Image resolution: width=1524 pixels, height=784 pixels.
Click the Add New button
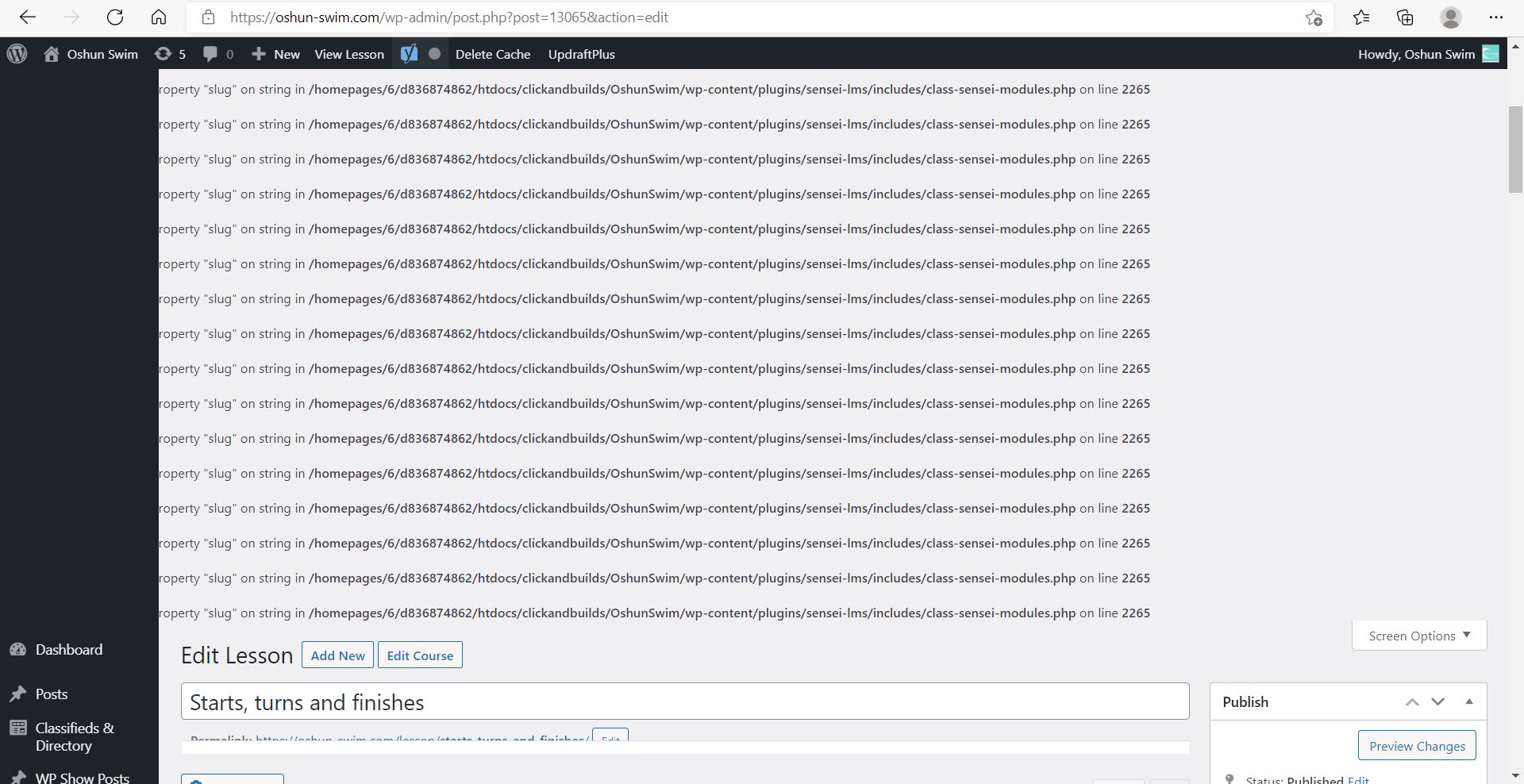click(337, 655)
